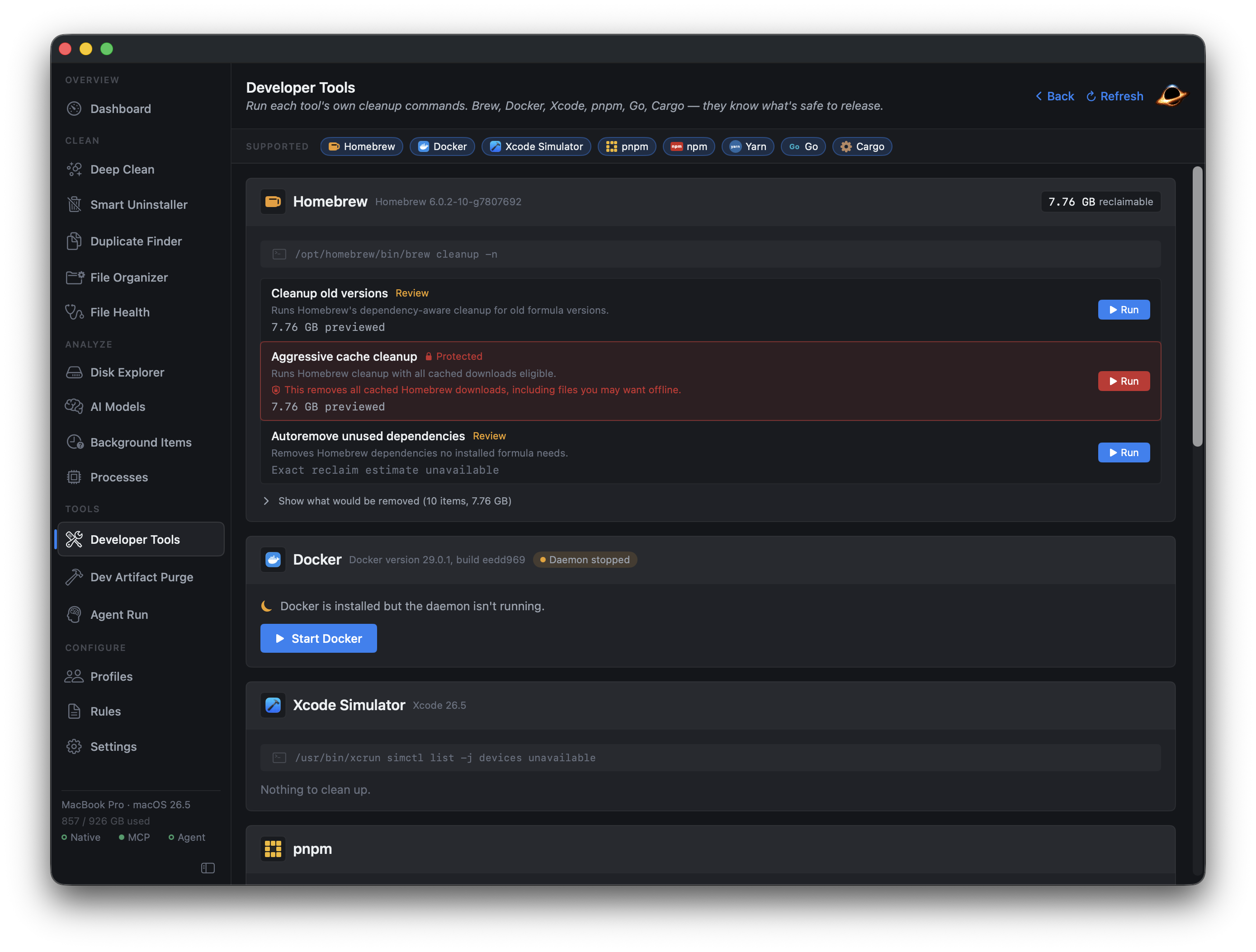
Task: Select the Homebrew supported chip
Action: click(x=362, y=146)
